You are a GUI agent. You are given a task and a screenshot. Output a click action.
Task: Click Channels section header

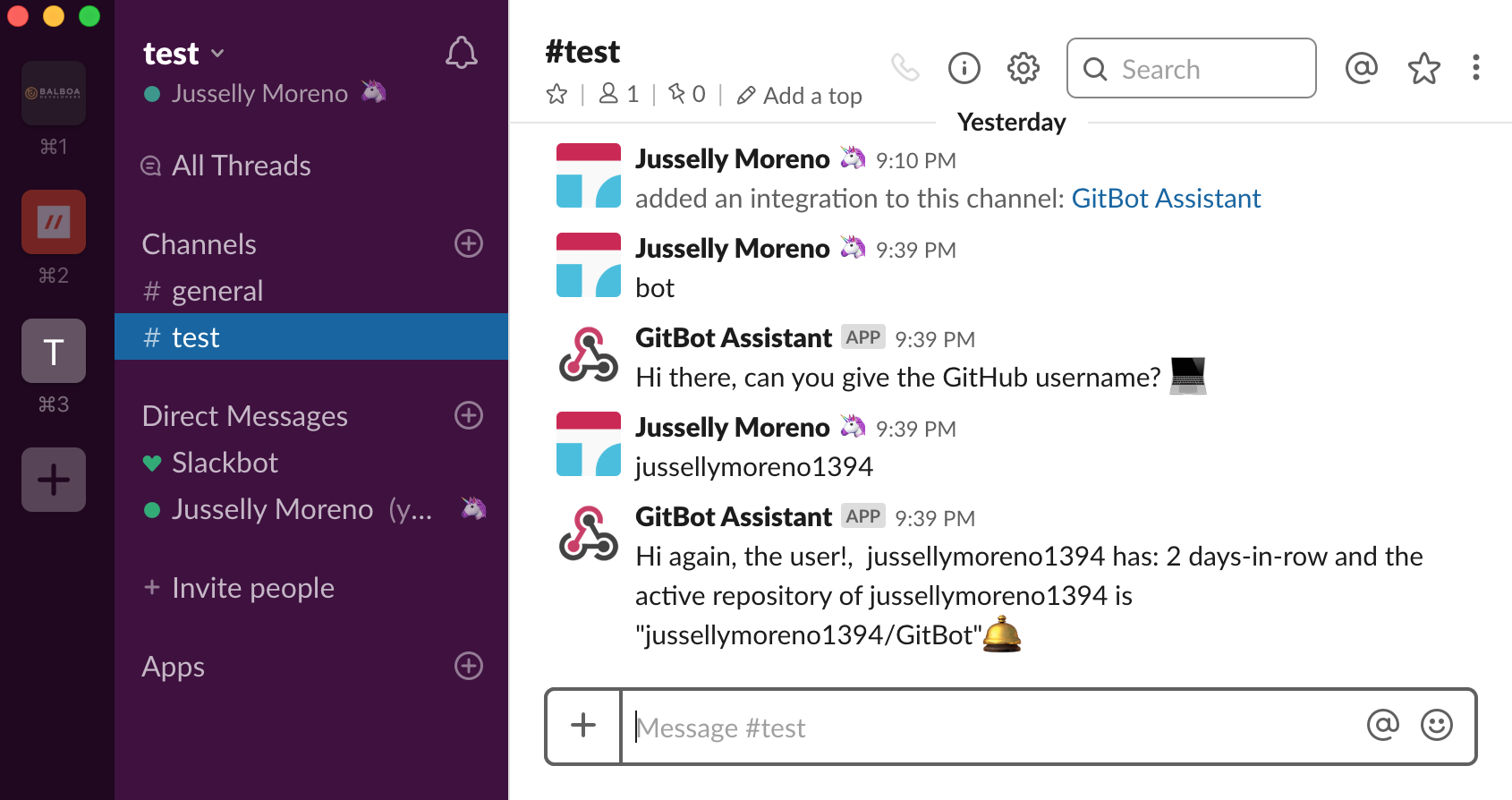200,244
